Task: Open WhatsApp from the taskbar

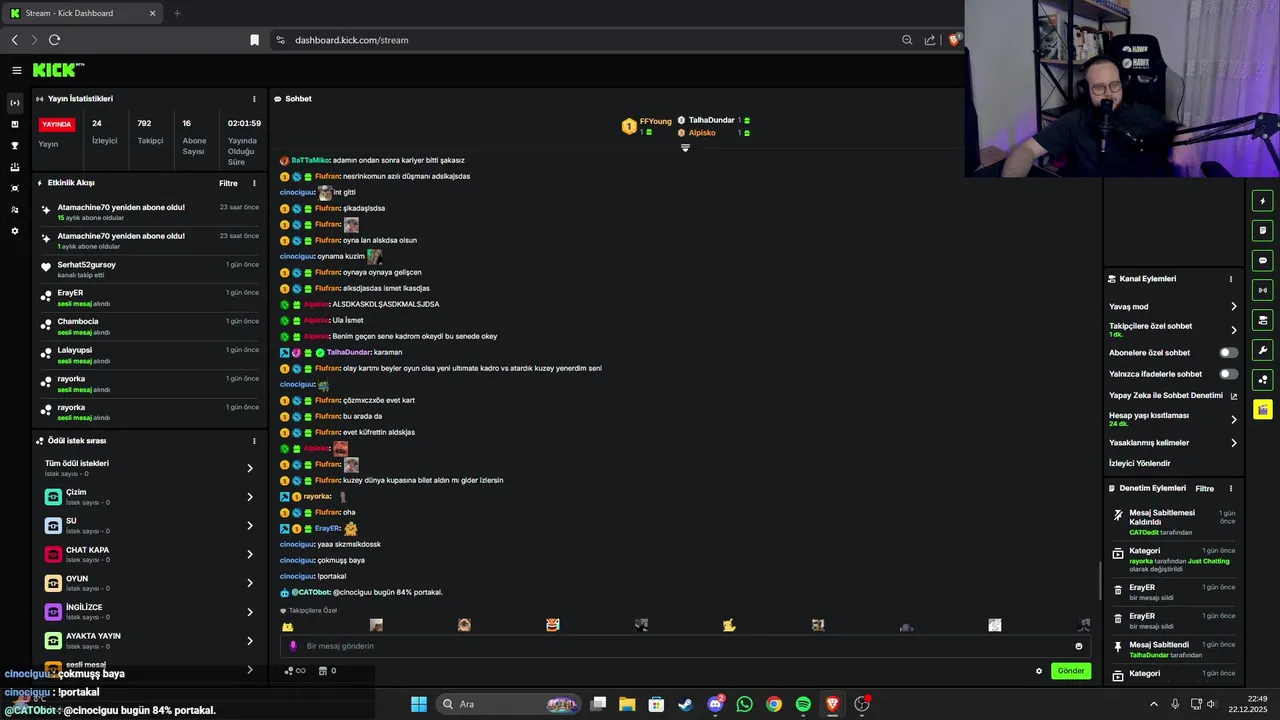Action: [x=744, y=704]
